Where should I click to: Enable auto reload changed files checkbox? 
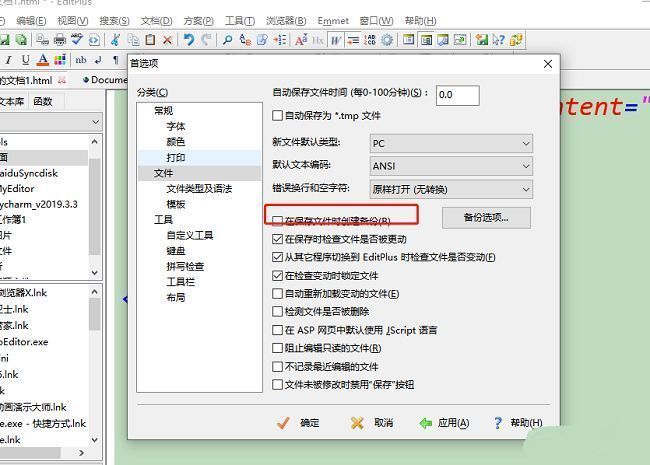277,293
